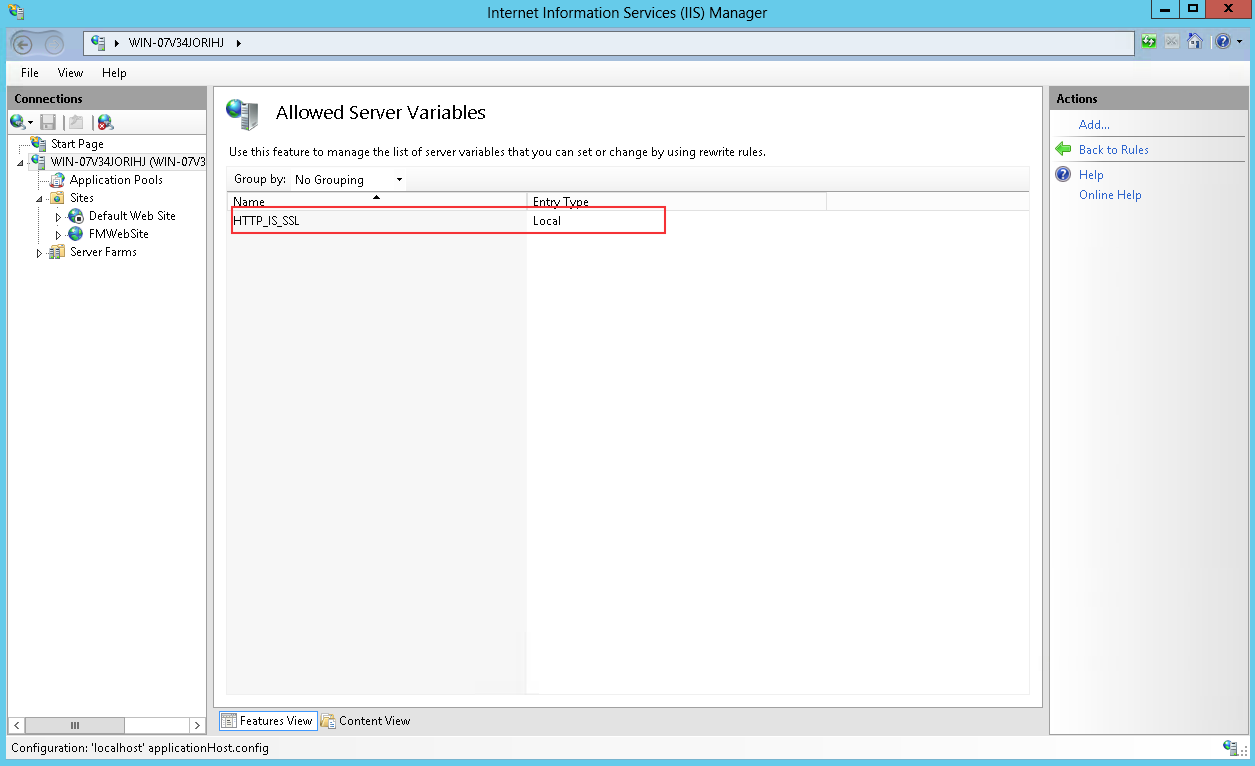Click the Home icon in top toolbar
The image size is (1255, 766).
pyautogui.click(x=1194, y=42)
